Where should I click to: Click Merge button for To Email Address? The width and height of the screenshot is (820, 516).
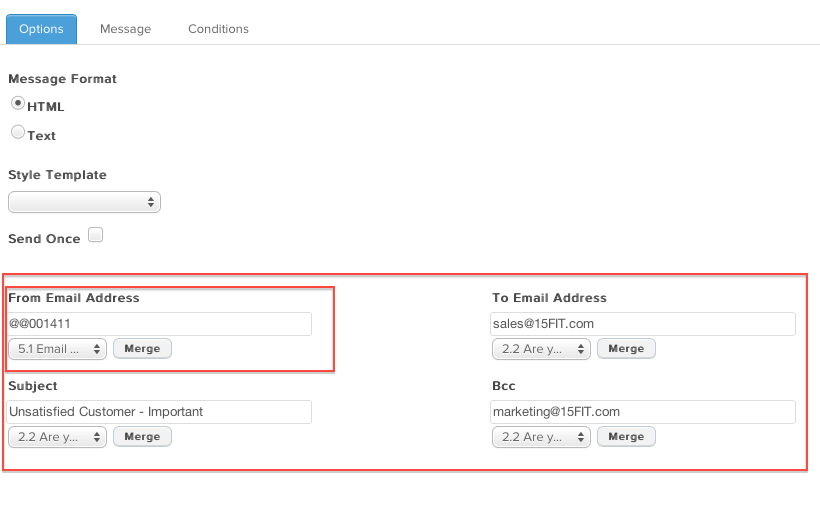(x=626, y=349)
